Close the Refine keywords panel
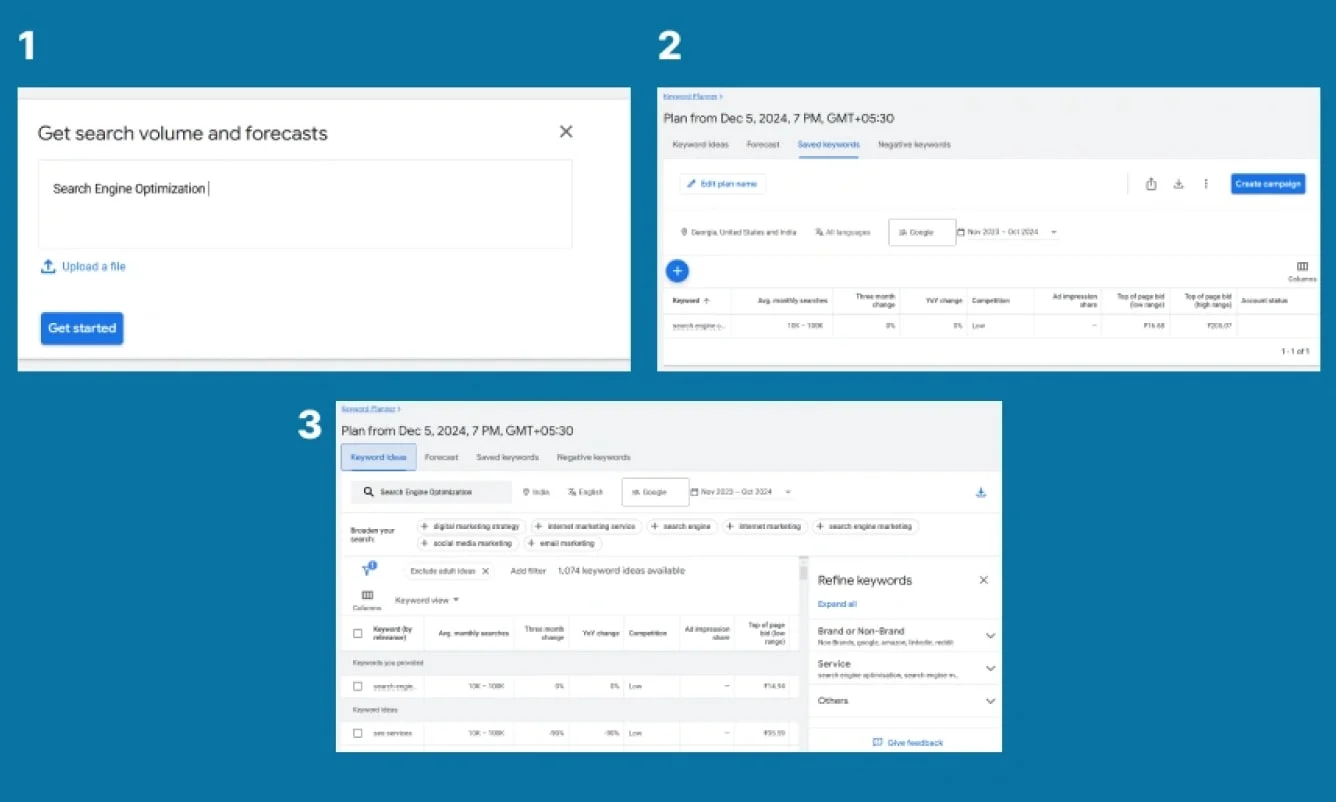 983,580
